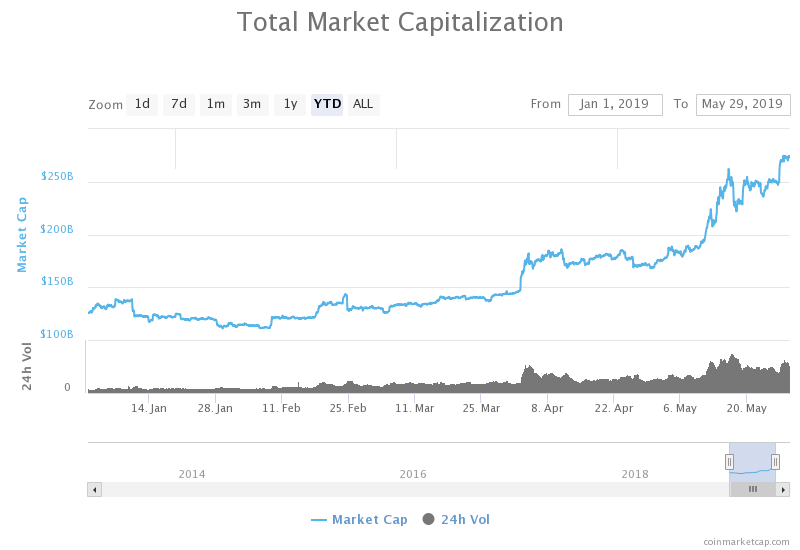This screenshot has width=800, height=550.
Task: Switch zoom to 3m
Action: [252, 104]
